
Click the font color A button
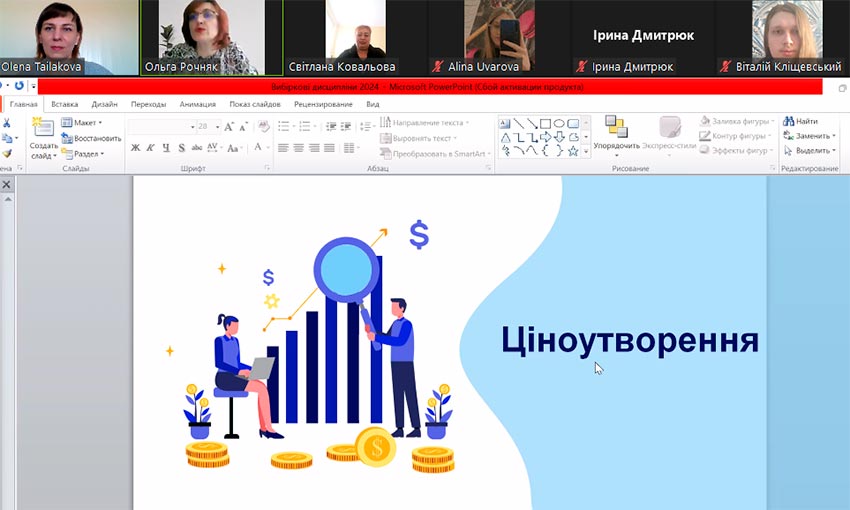(x=258, y=147)
